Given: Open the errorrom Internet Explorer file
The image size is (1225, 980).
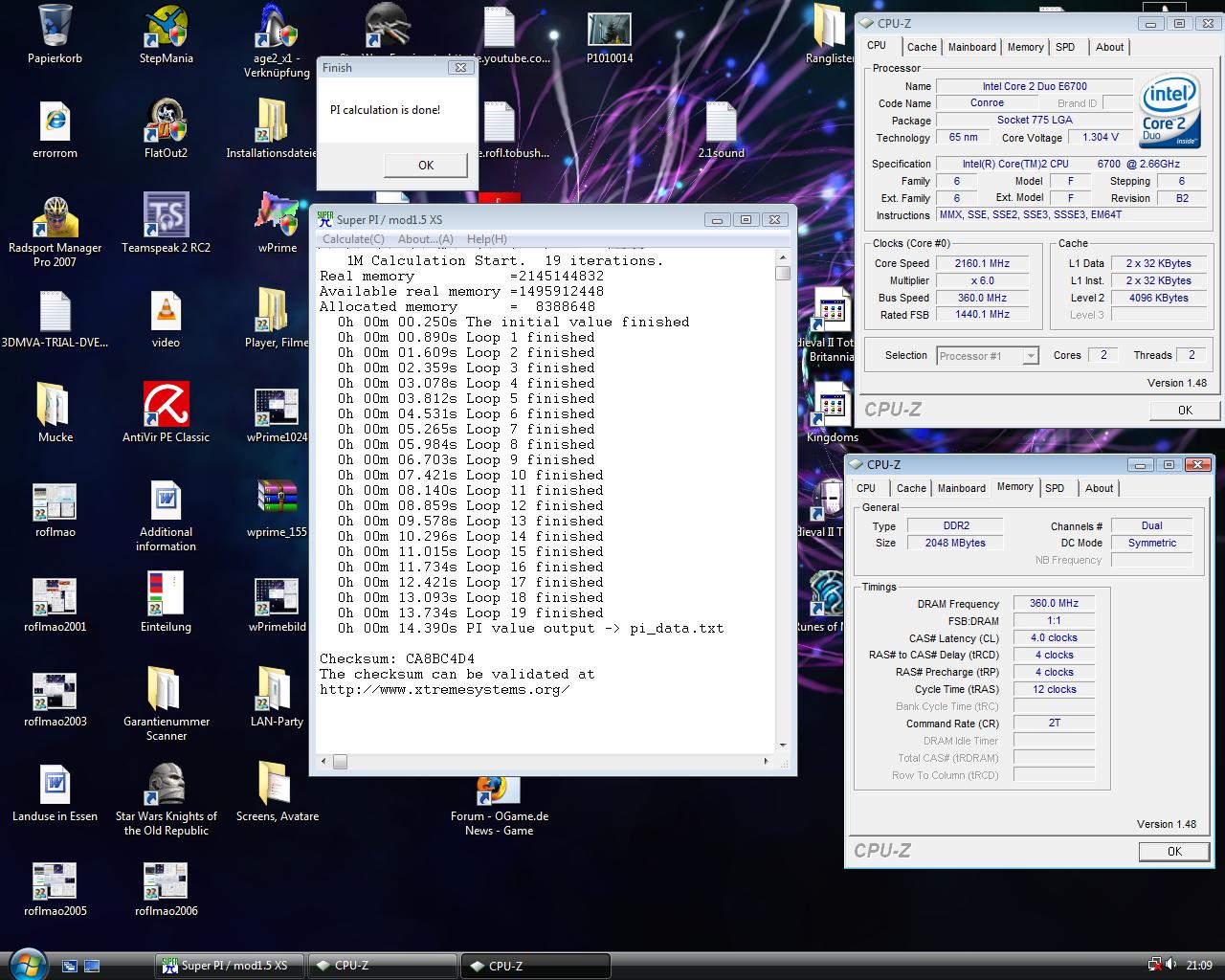Looking at the screenshot, I should point(55,121).
